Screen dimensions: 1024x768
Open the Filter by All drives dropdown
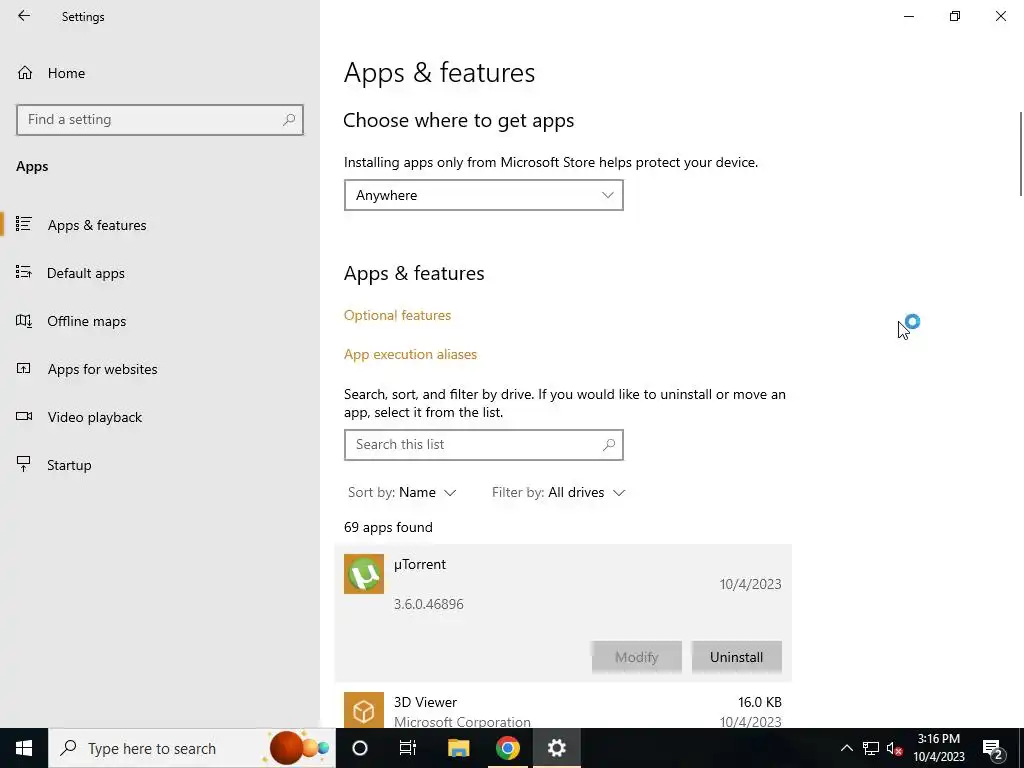558,492
